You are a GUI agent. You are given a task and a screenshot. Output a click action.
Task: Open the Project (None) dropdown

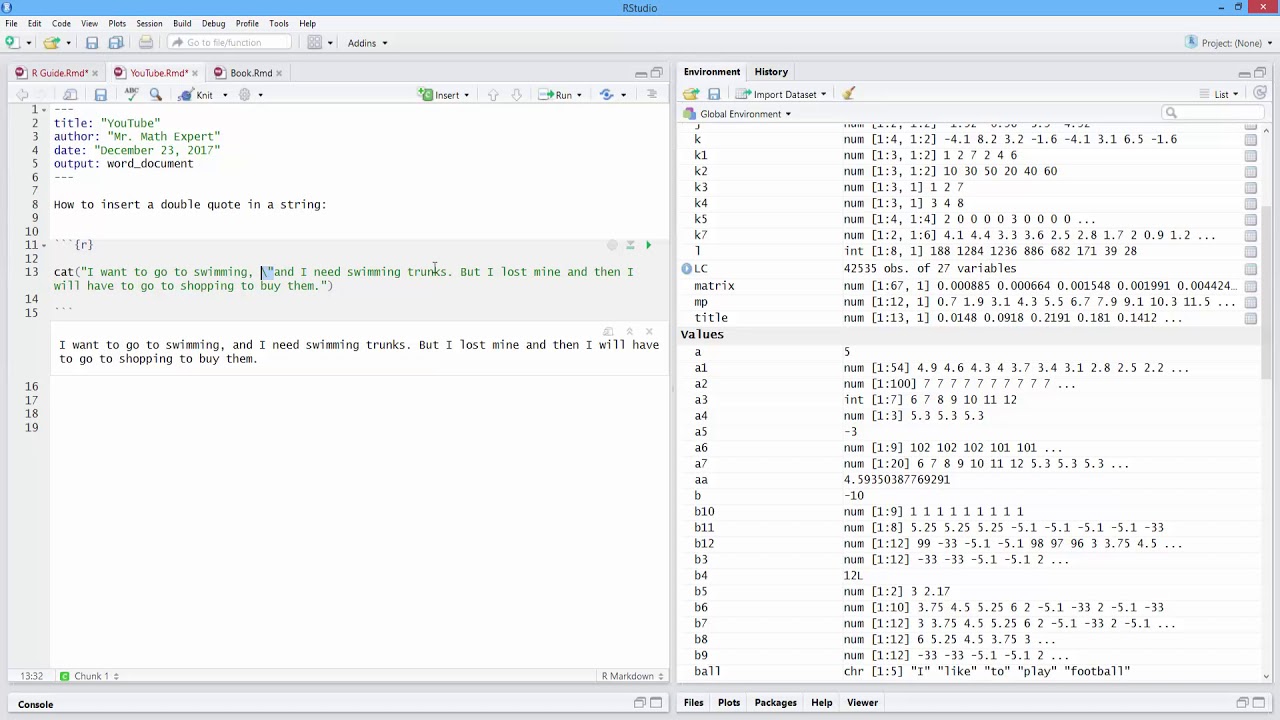[x=1229, y=43]
